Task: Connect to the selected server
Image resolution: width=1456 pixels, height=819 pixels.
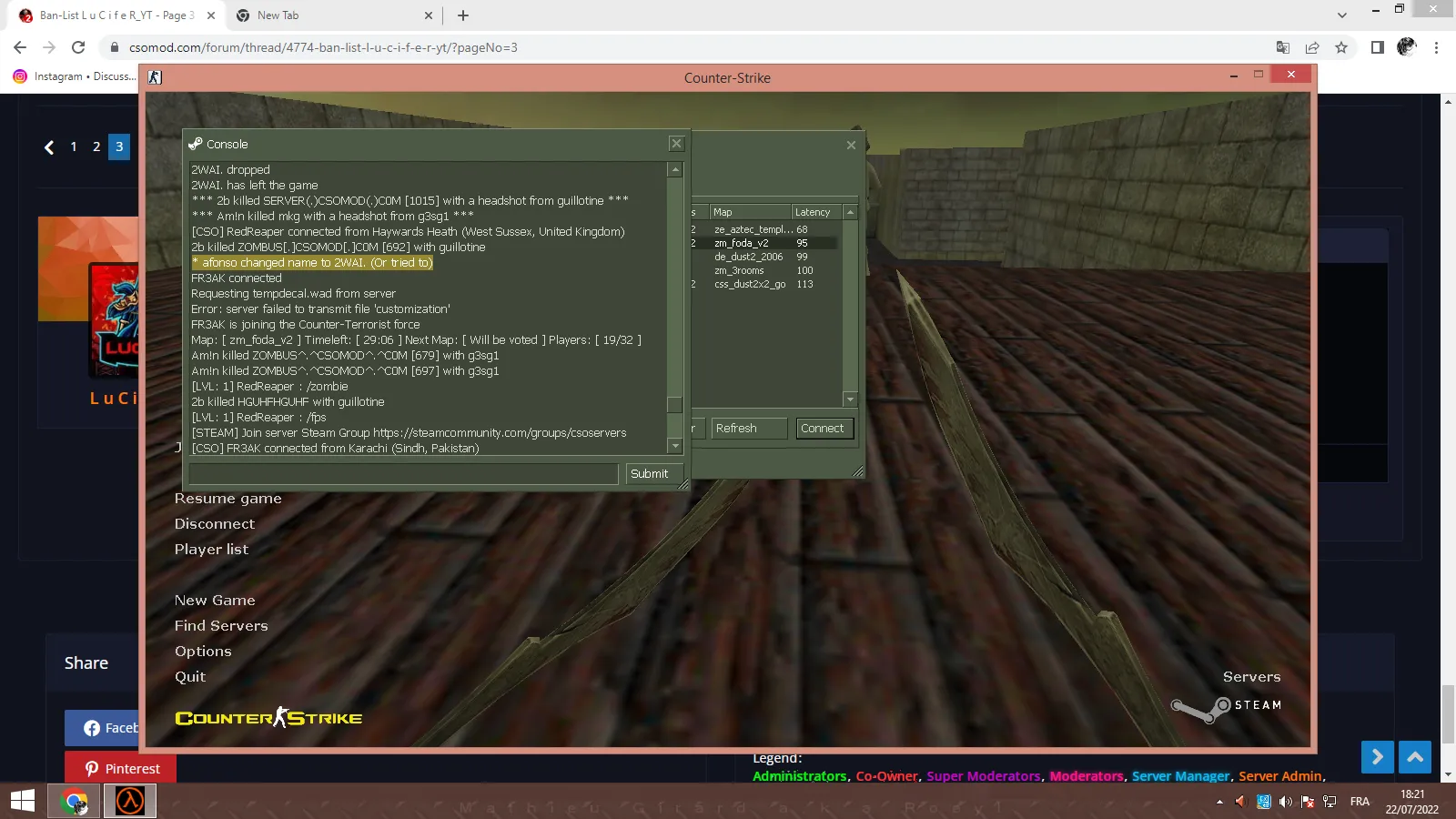Action: (x=823, y=429)
